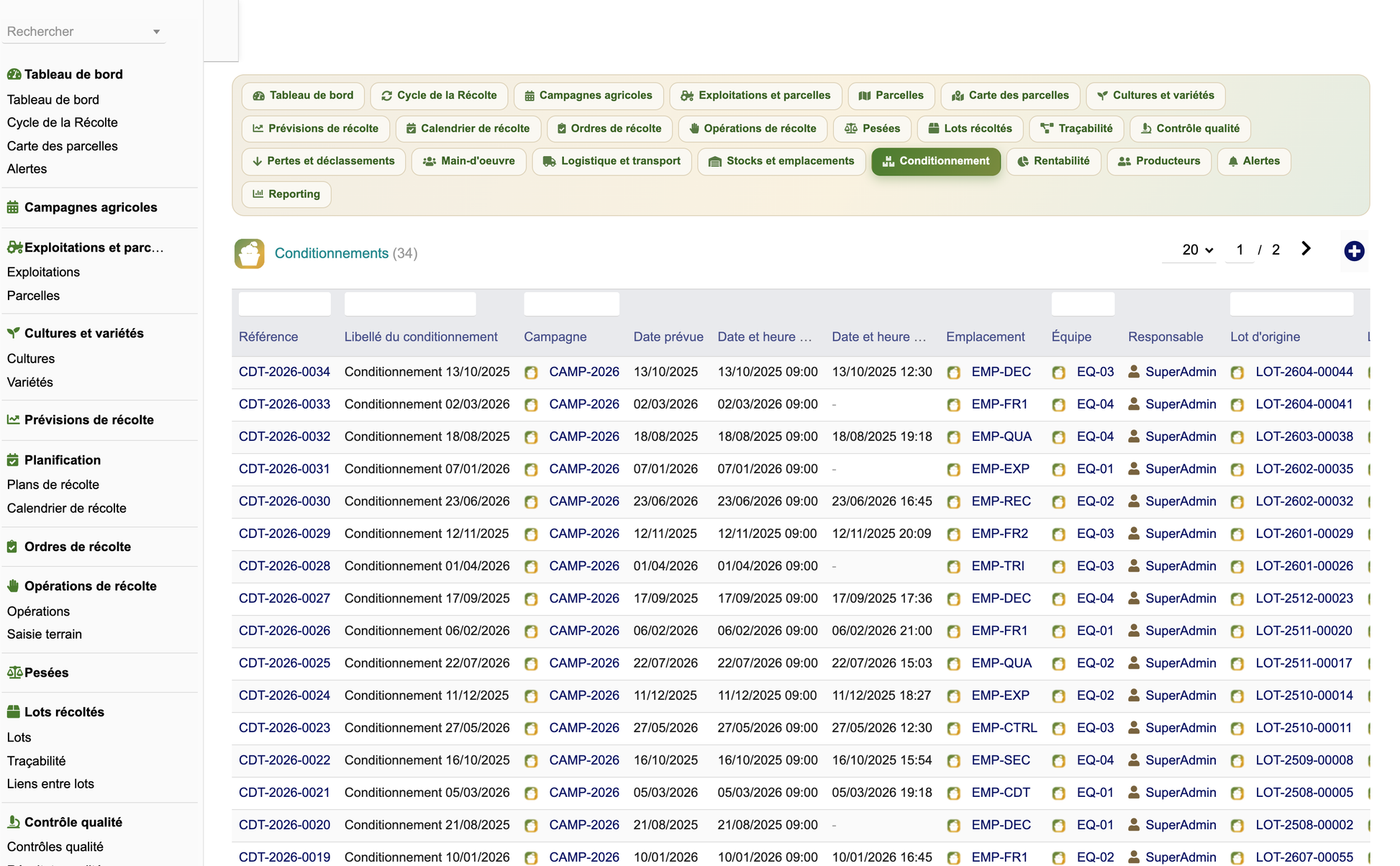Click emplacement icon beside EMP-CTRL

coord(953,729)
